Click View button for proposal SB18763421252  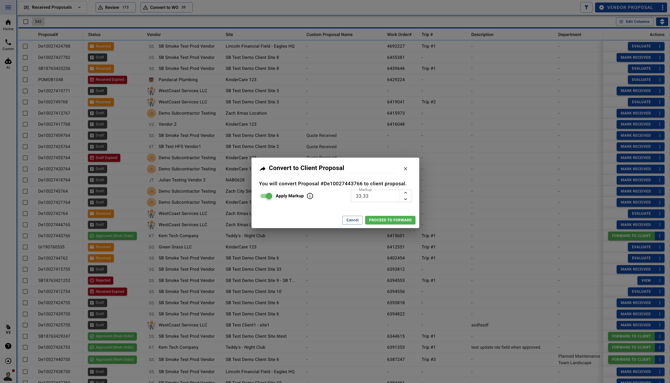click(646, 280)
